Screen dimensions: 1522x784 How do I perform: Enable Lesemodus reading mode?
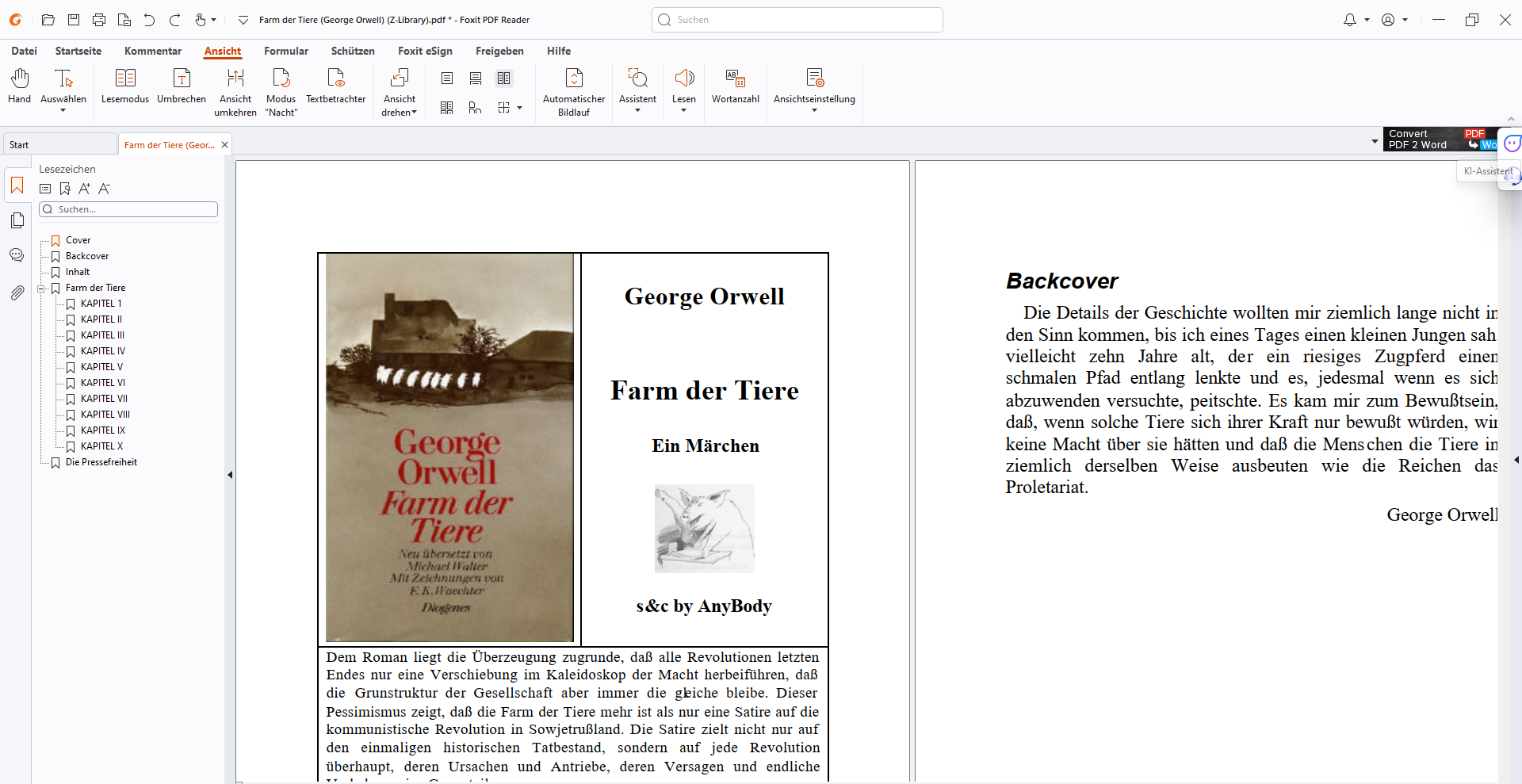coord(125,86)
